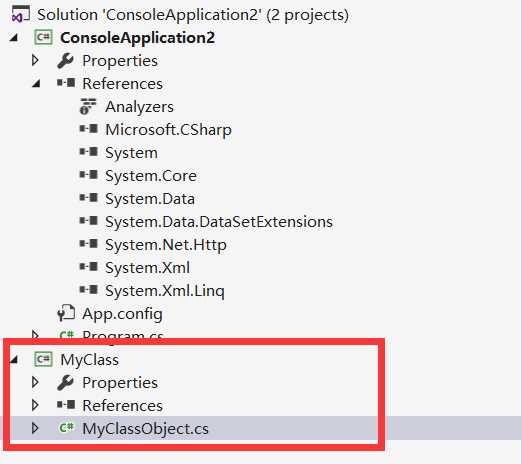
Task: Select Solution 'ConsoleApplication2' root node
Action: tap(193, 15)
